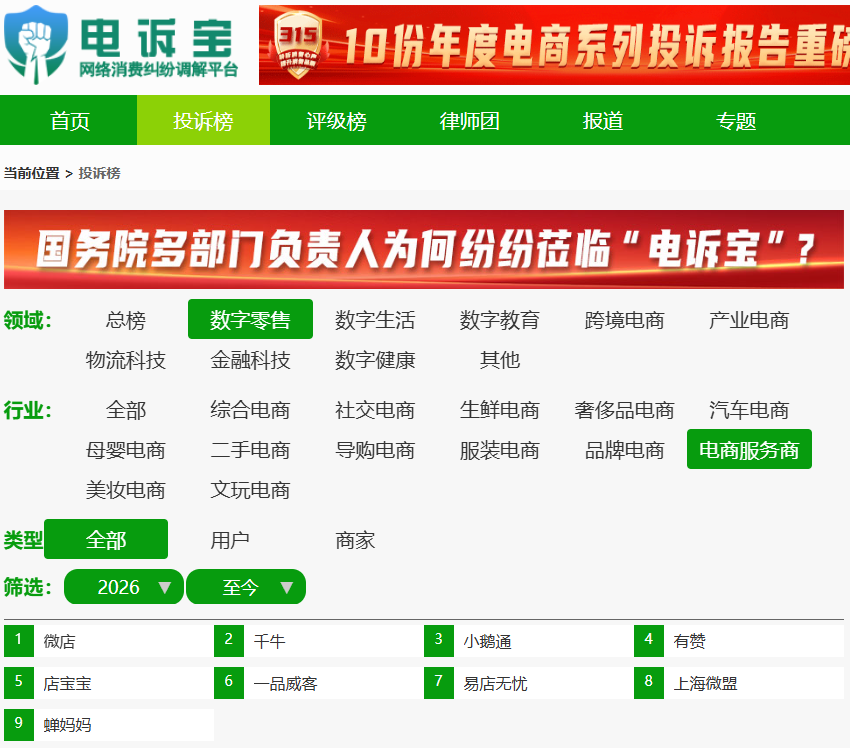Open the 专题 nav tab
The width and height of the screenshot is (850, 748).
coord(736,120)
